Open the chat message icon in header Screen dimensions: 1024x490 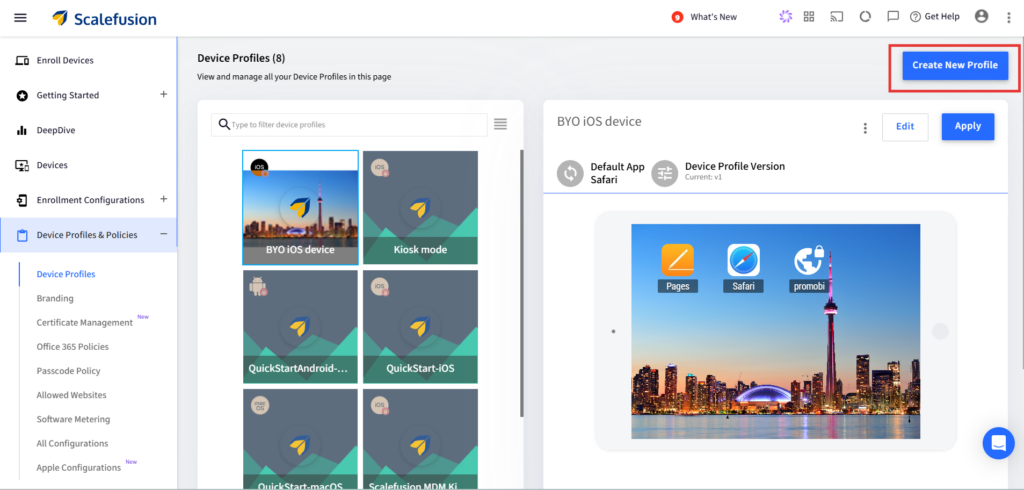click(893, 17)
